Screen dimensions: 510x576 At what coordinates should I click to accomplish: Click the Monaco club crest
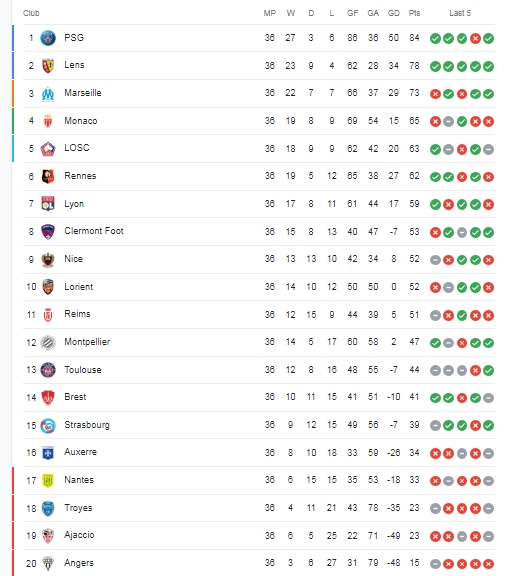point(48,121)
